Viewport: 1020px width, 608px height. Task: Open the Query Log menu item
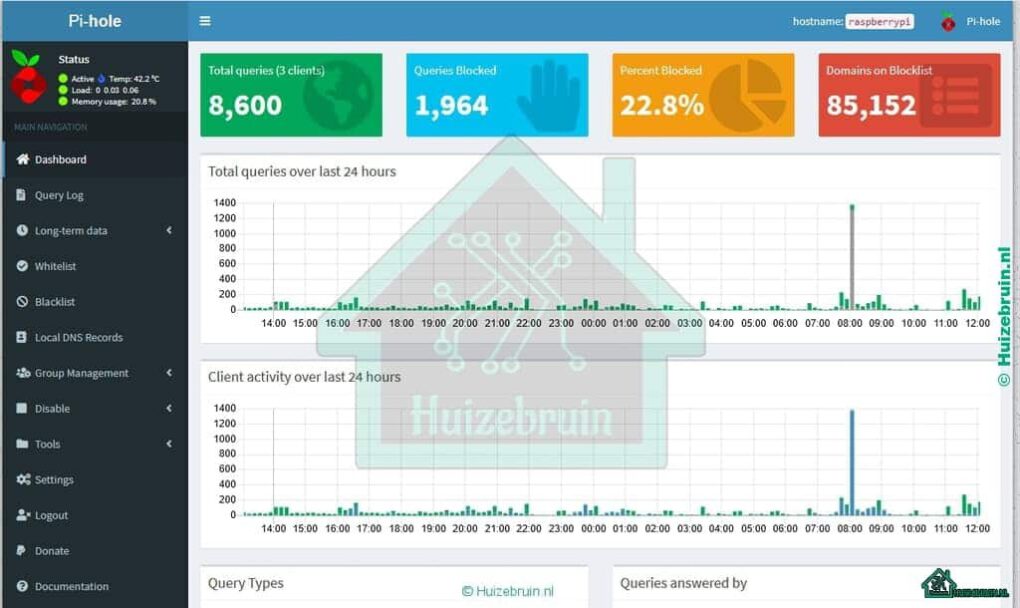point(95,195)
